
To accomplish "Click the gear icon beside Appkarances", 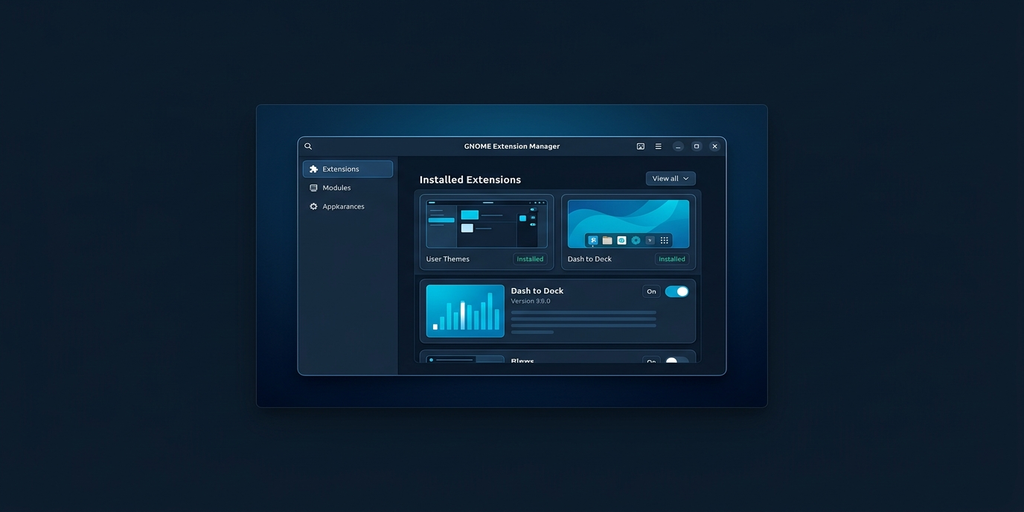I will 313,207.
